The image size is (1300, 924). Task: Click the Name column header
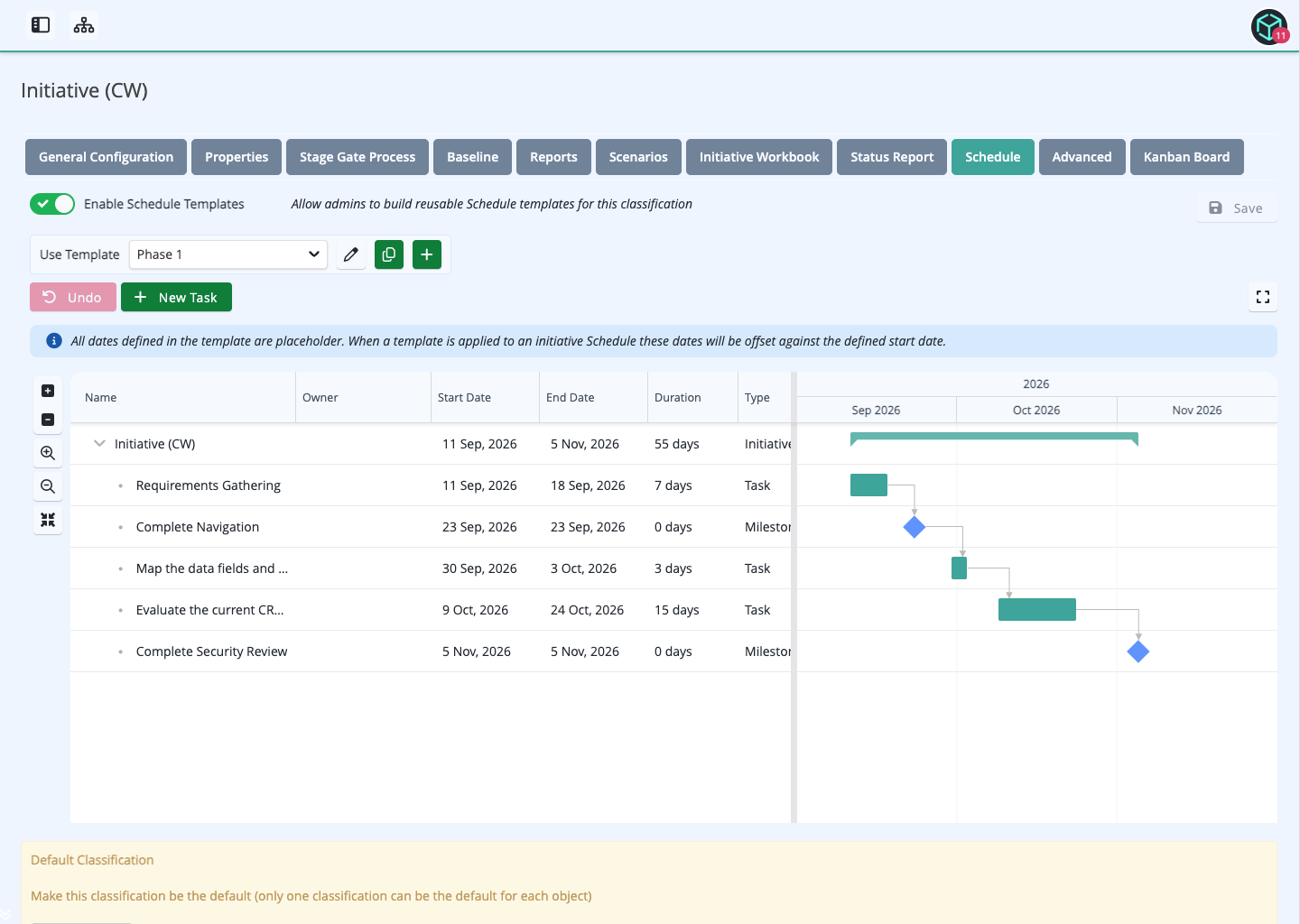click(x=182, y=397)
